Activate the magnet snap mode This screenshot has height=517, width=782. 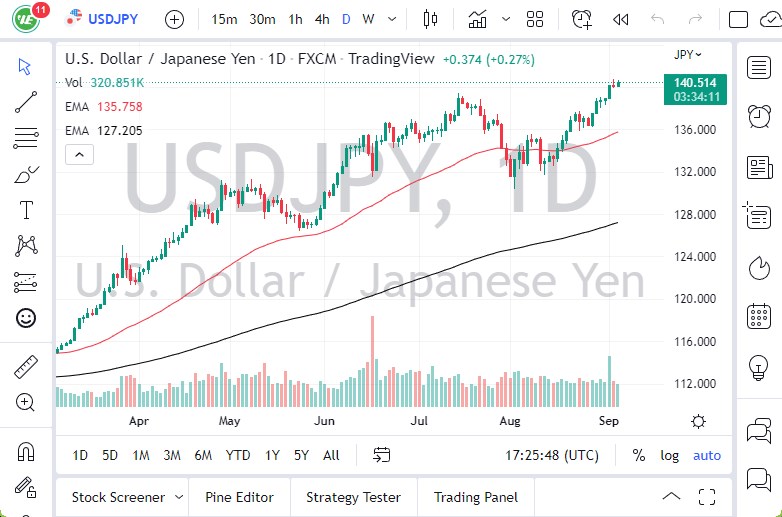coord(26,452)
